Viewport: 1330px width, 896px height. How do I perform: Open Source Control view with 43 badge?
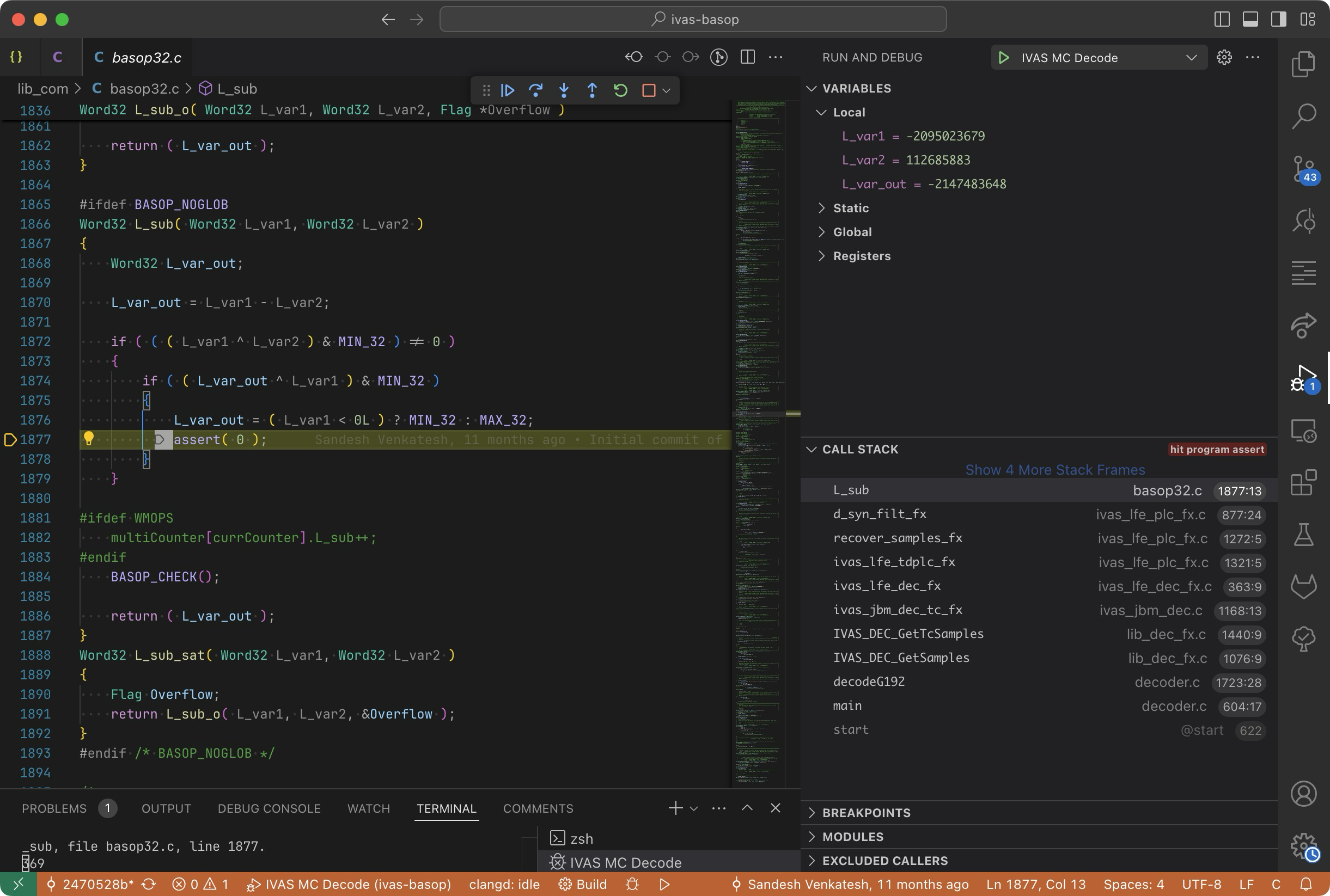tap(1303, 169)
